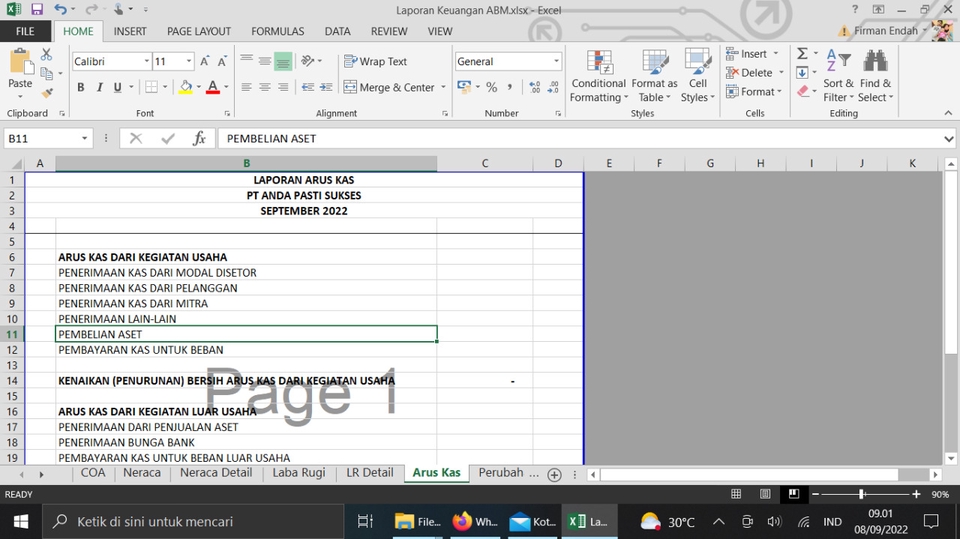This screenshot has height=539, width=960.
Task: Toggle Bold formatting
Action: coord(81,87)
